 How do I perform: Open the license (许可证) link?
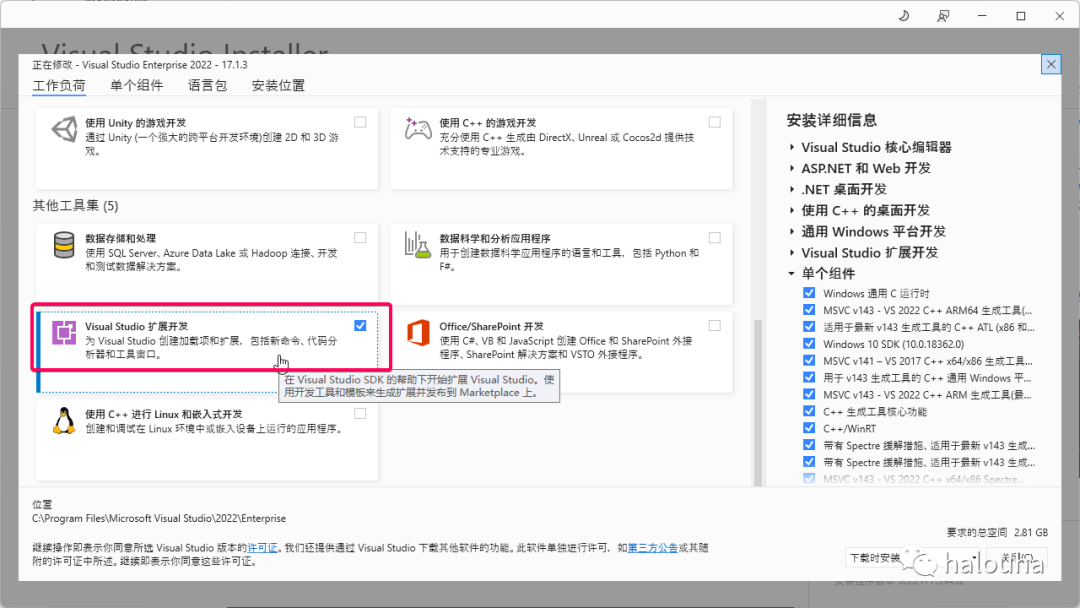262,548
